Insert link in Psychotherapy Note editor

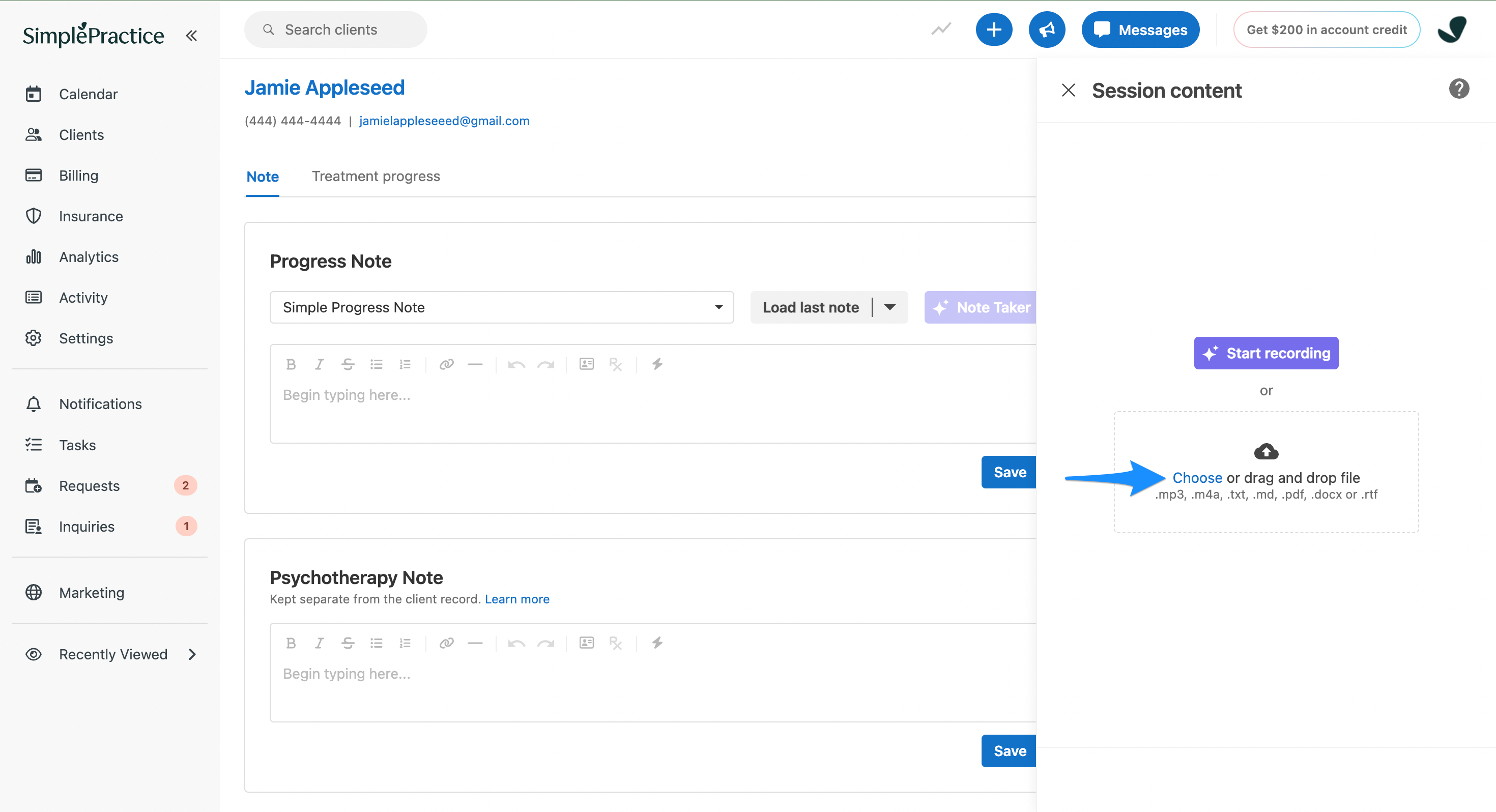446,643
